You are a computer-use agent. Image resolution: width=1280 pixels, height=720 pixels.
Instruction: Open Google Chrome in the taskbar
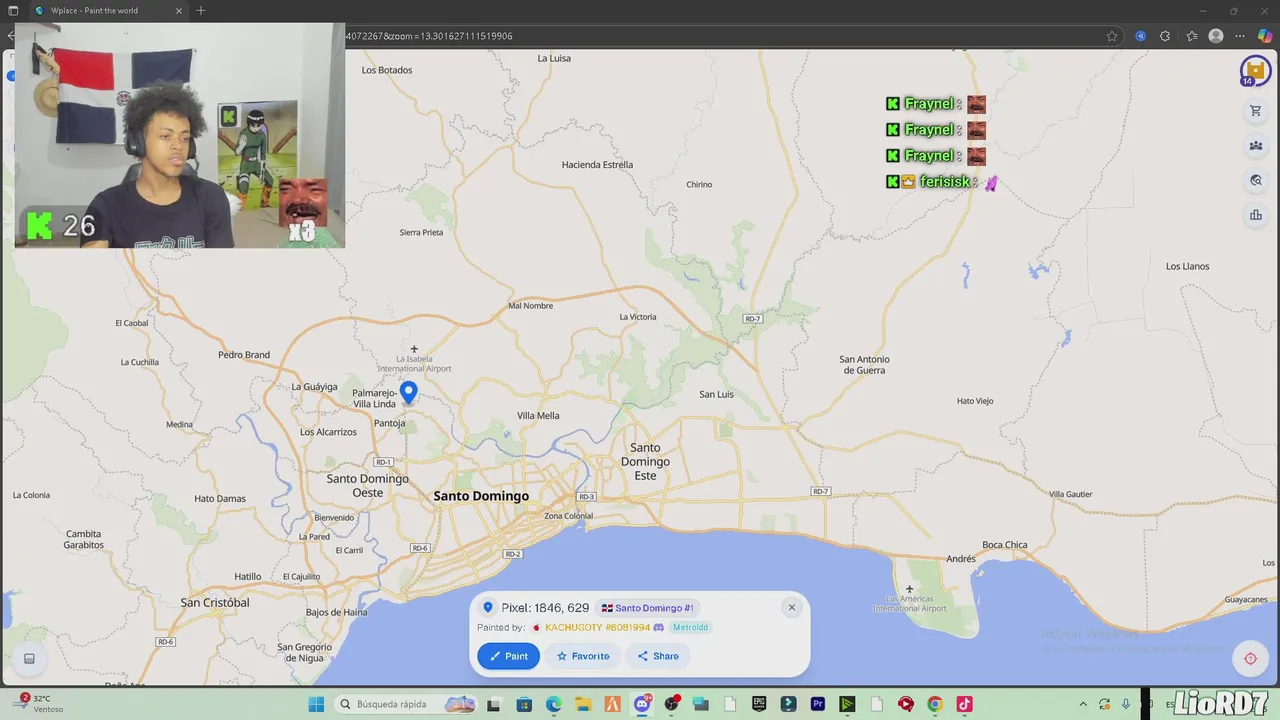[x=935, y=704]
